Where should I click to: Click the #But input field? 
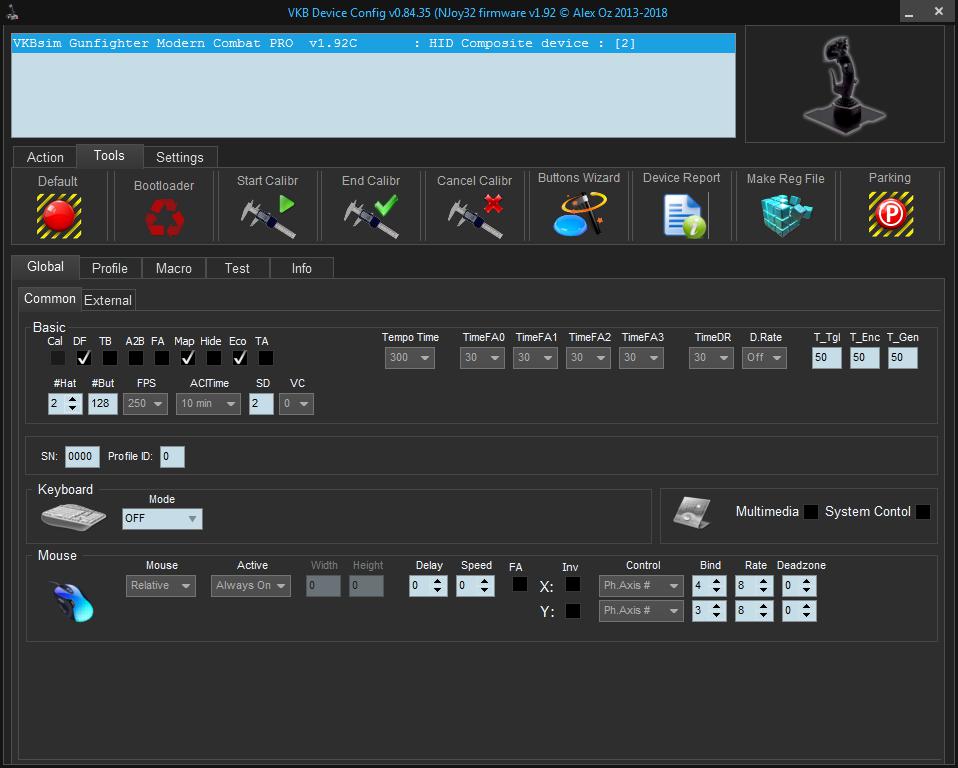[x=103, y=403]
